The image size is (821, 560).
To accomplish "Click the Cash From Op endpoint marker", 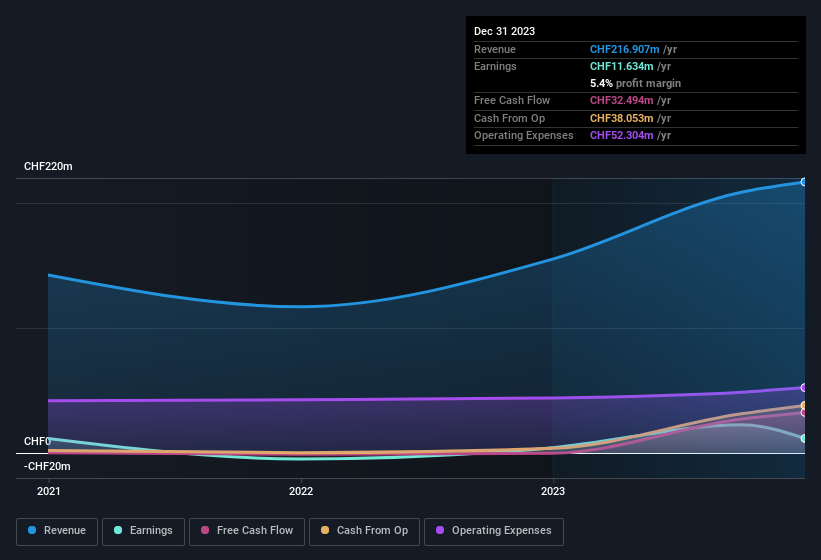I will (803, 406).
